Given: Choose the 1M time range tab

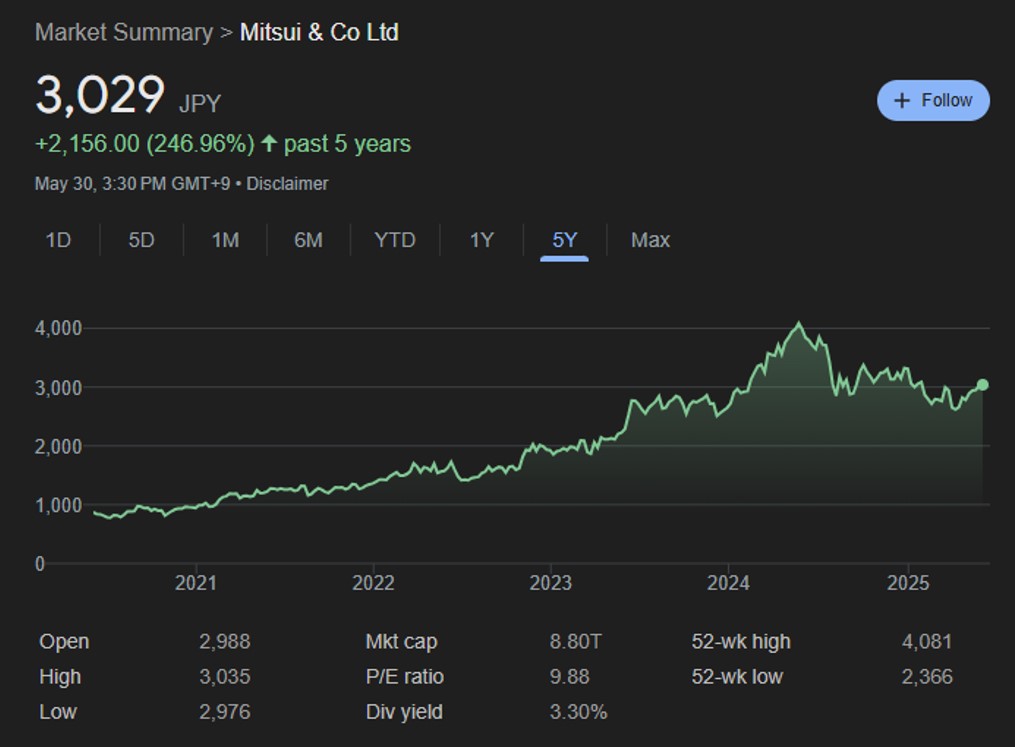Looking at the screenshot, I should [x=225, y=240].
